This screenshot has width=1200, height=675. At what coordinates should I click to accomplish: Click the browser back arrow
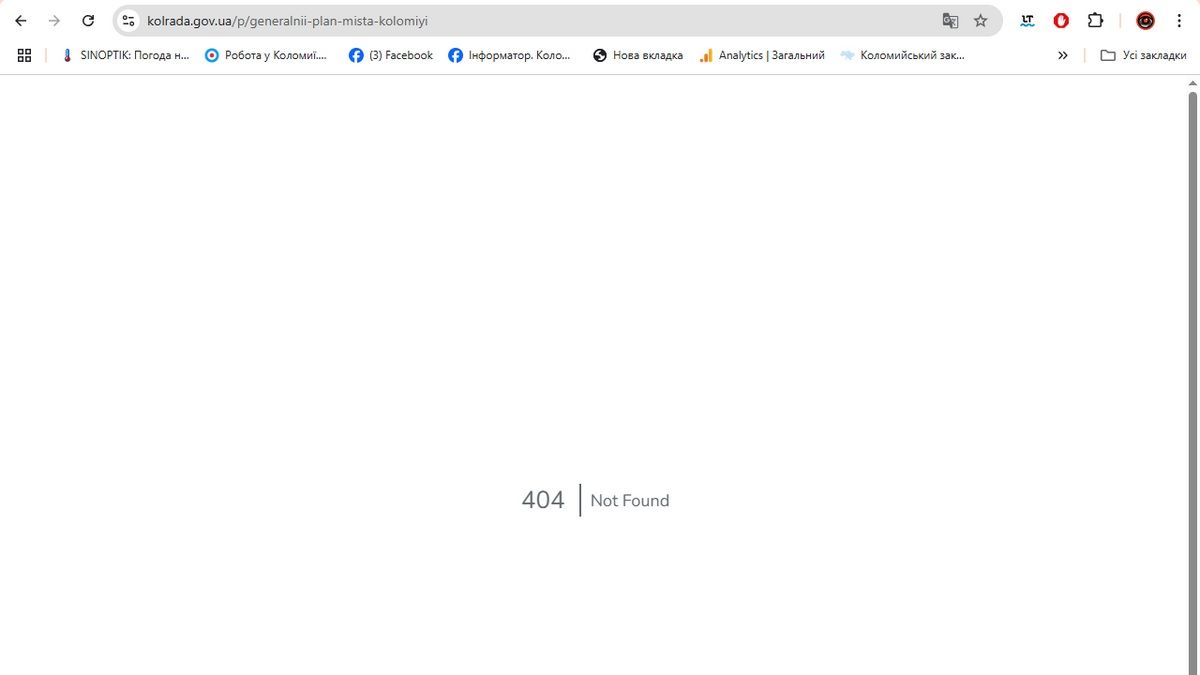[x=20, y=21]
